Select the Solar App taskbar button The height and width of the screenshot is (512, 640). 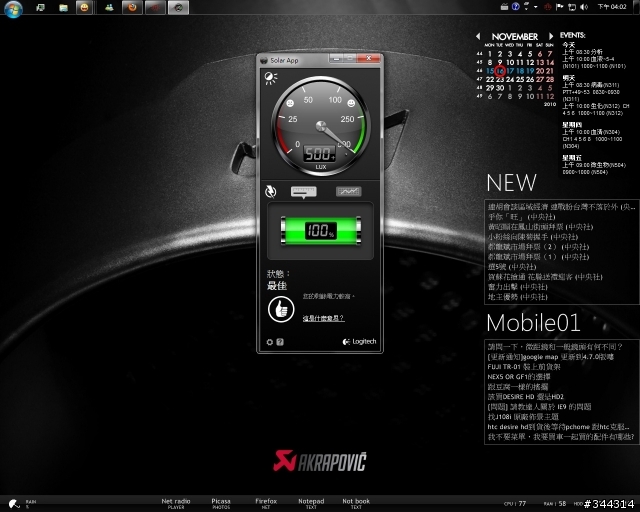click(178, 7)
